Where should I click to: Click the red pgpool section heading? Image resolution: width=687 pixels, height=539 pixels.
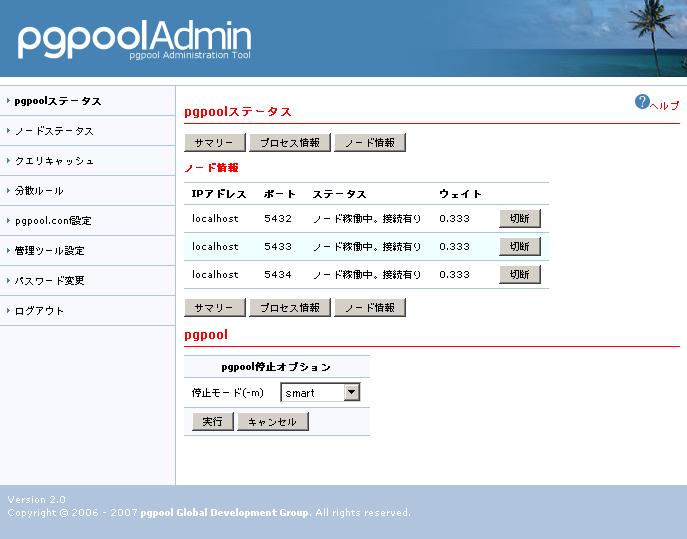[206, 335]
